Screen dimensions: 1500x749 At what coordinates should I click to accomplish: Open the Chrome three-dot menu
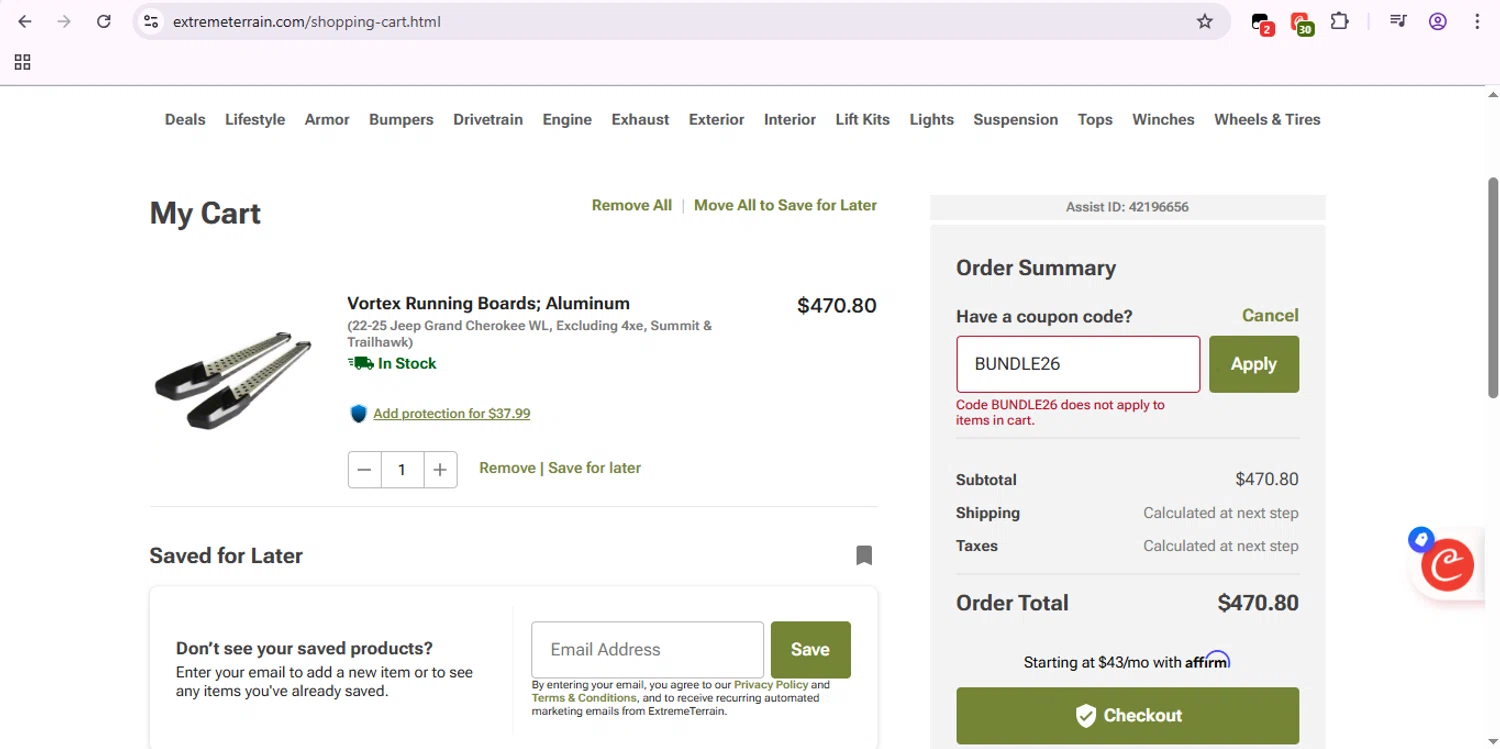(x=1477, y=21)
